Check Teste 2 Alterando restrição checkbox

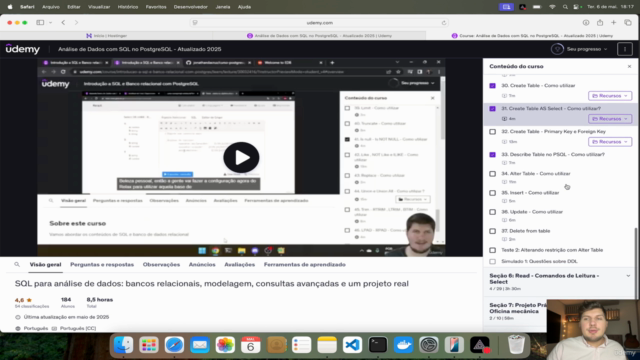click(492, 250)
